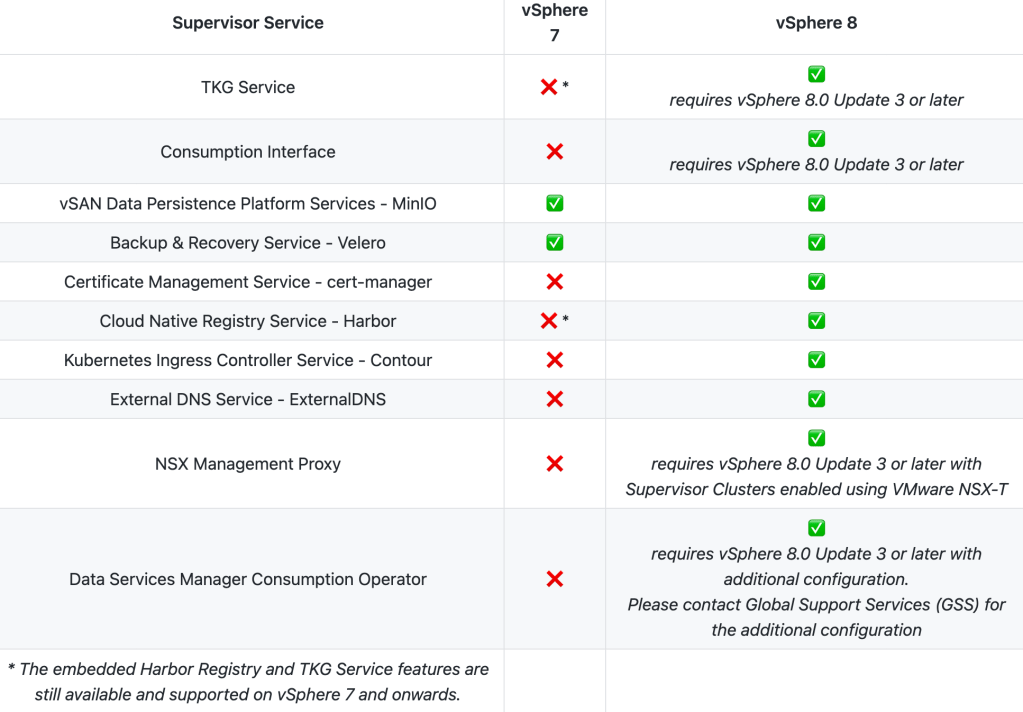Click vSphere 7 green check for Velero
This screenshot has width=1023, height=712.
click(x=555, y=243)
